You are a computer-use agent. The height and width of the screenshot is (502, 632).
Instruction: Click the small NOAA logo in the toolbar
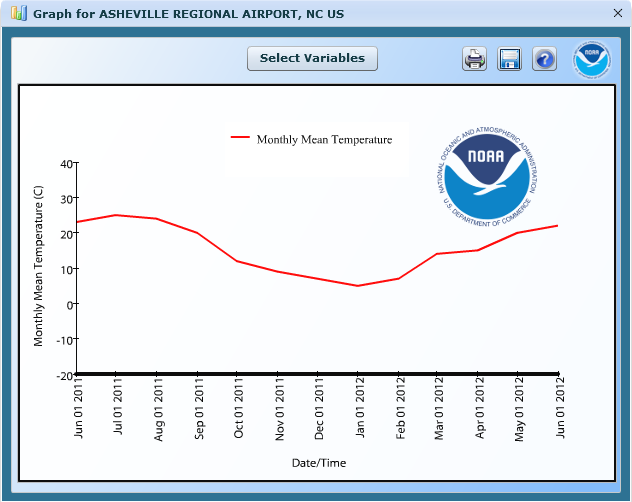coord(592,59)
